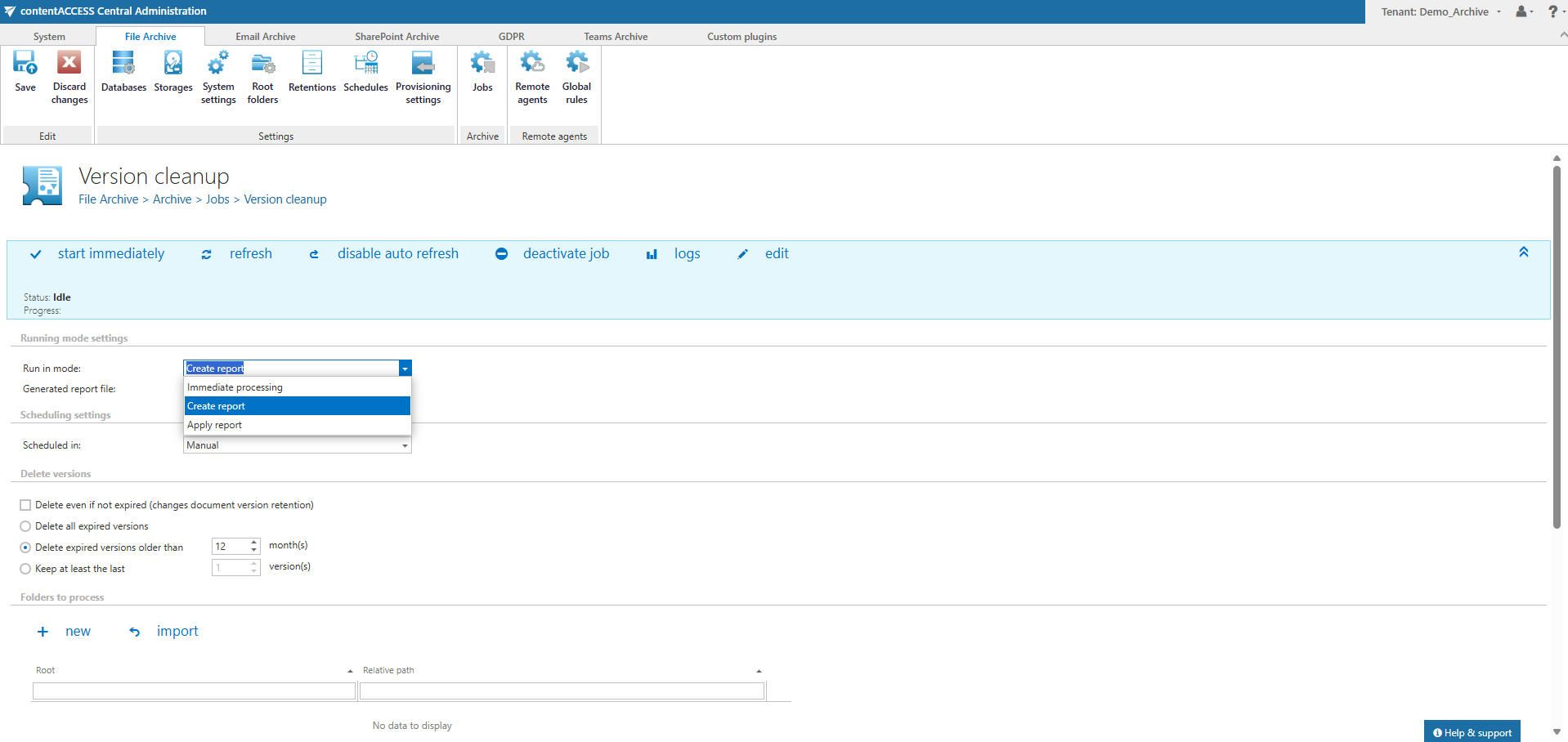1568x742 pixels.
Task: Switch to the Teams Archive tab
Action: click(616, 37)
